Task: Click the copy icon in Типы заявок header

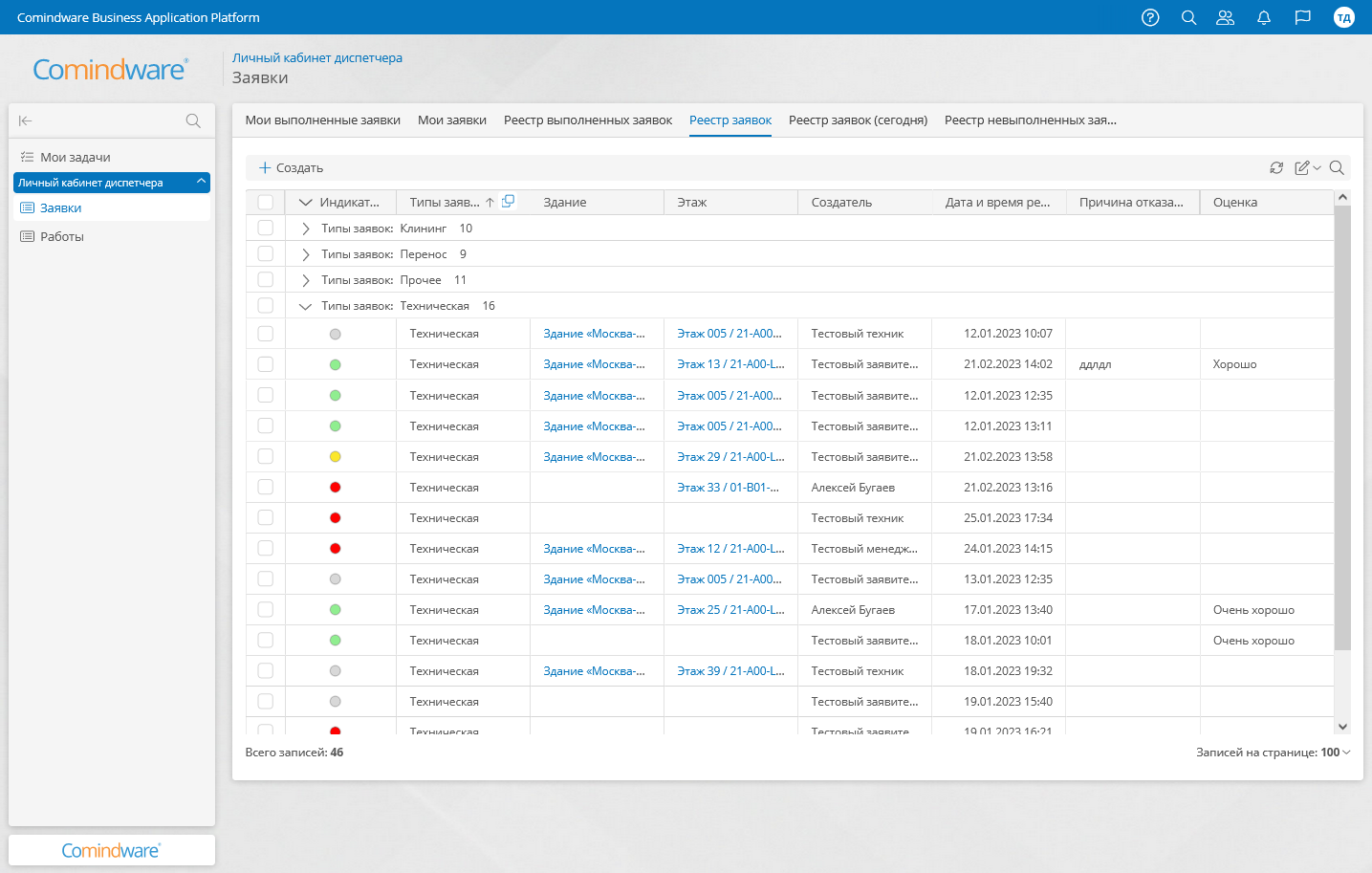Action: click(x=509, y=201)
